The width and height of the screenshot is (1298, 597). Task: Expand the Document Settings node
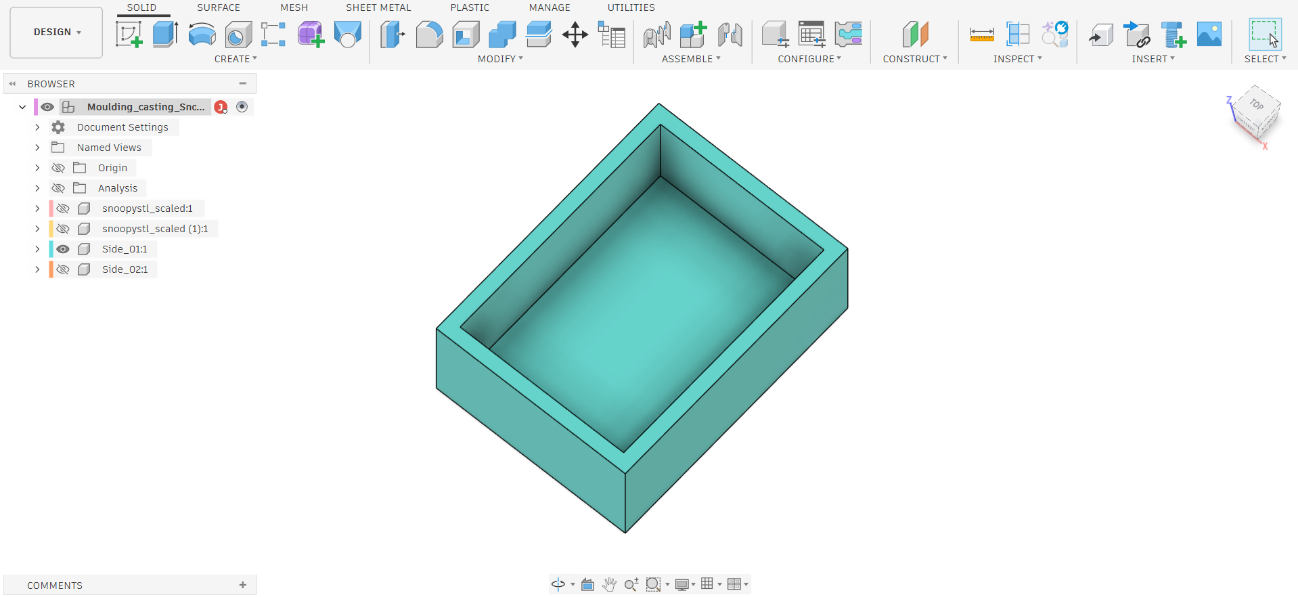(38, 127)
